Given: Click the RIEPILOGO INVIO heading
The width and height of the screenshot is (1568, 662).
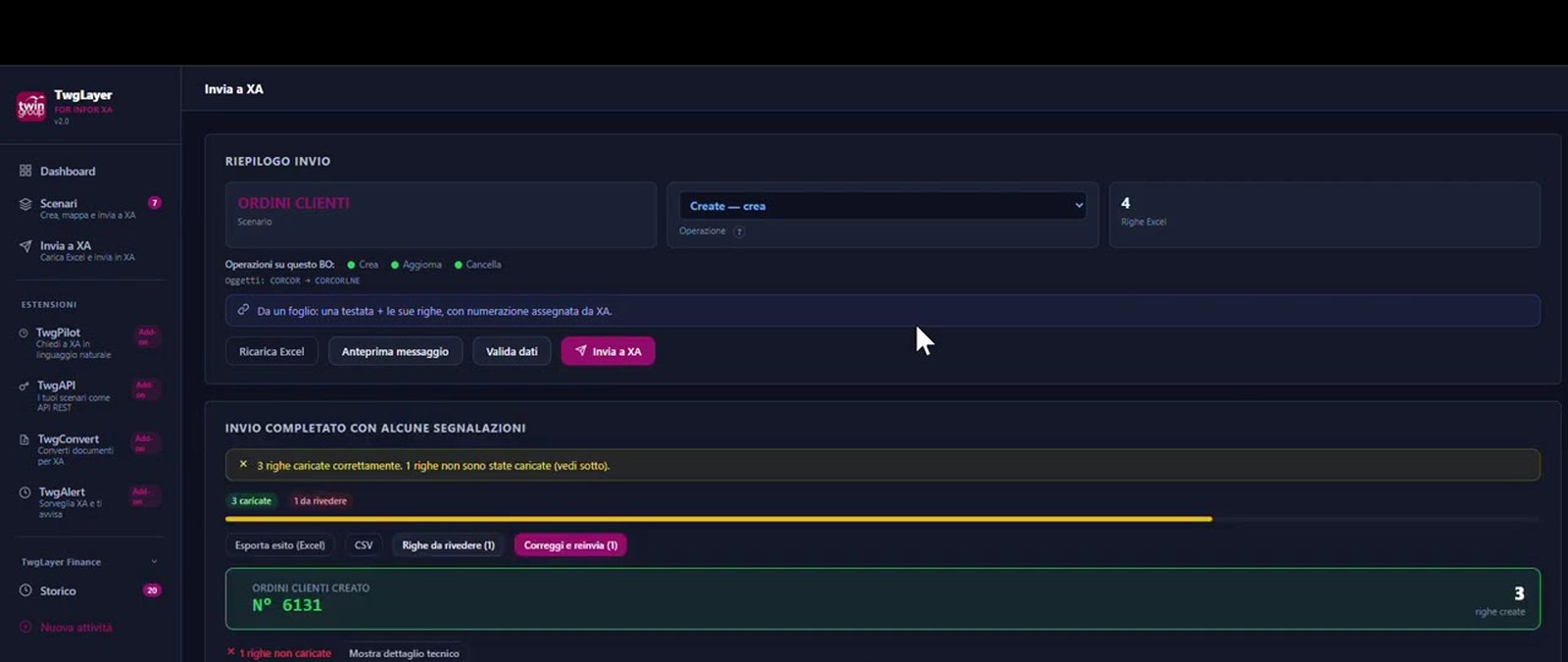Looking at the screenshot, I should point(277,161).
